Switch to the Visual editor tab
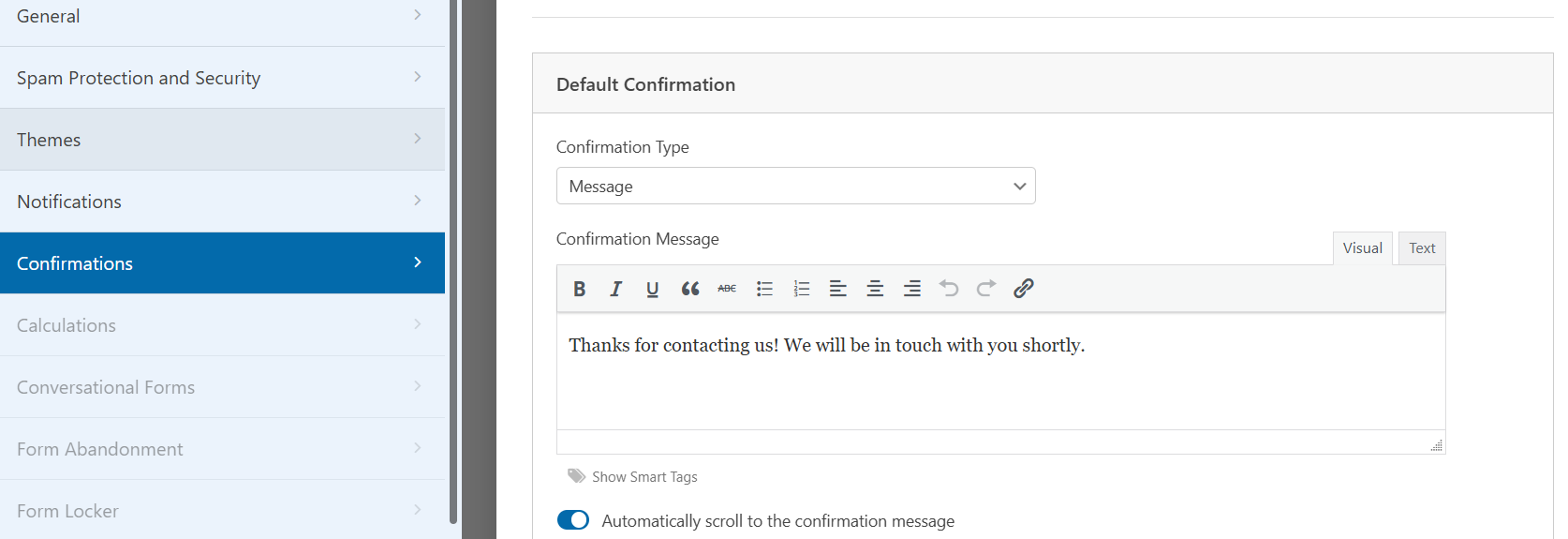The width and height of the screenshot is (1568, 539). [1363, 248]
